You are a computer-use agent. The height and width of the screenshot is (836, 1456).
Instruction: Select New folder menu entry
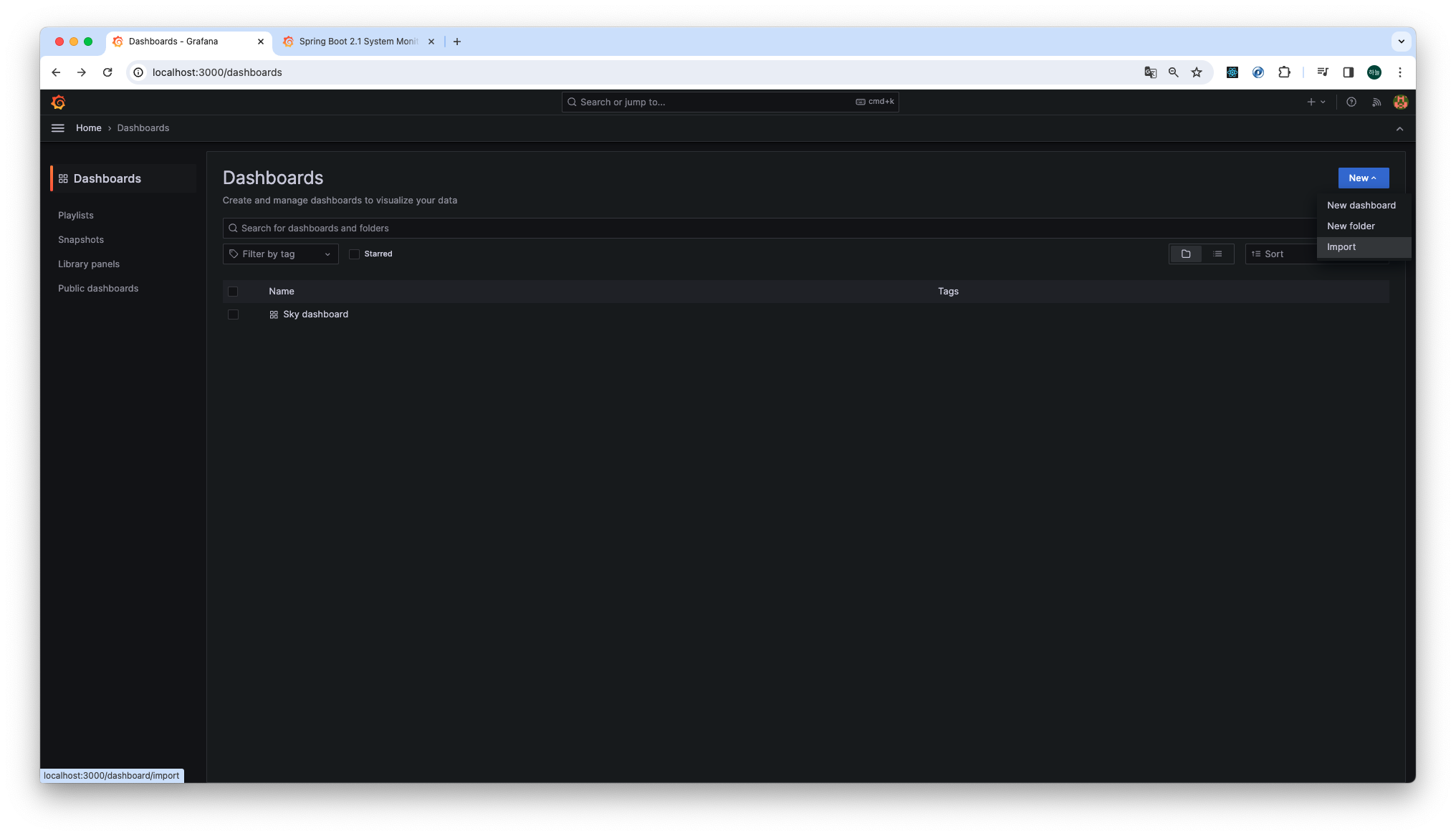click(x=1351, y=226)
